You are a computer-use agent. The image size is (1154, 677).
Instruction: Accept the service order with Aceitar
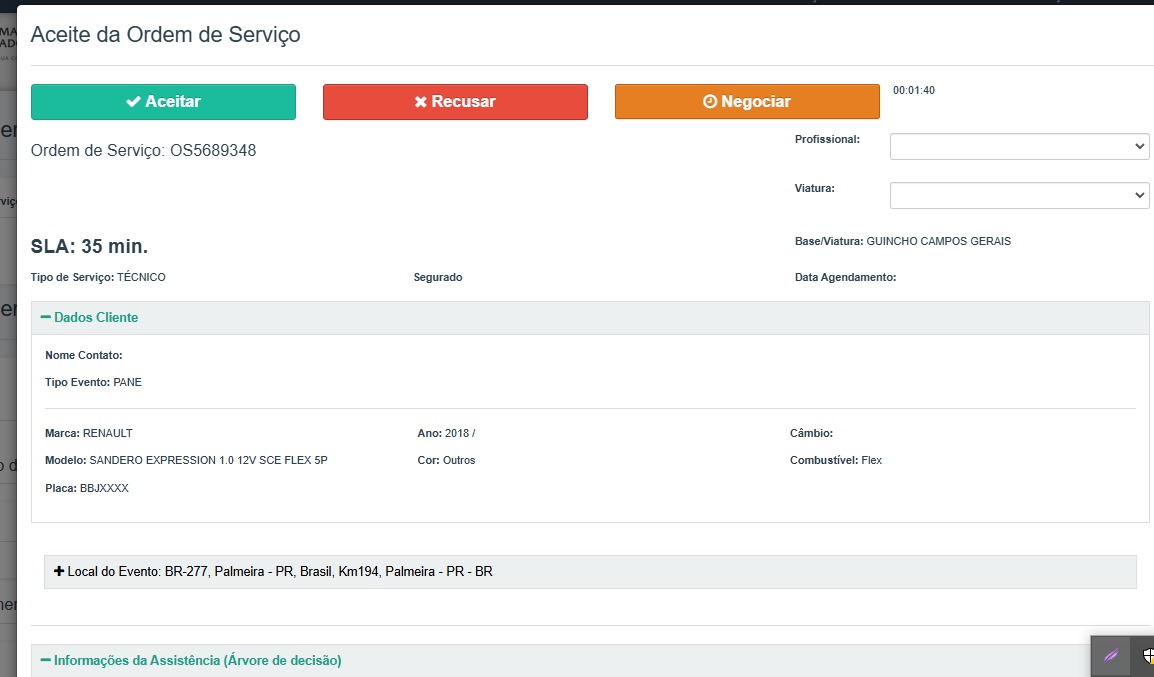tap(163, 102)
